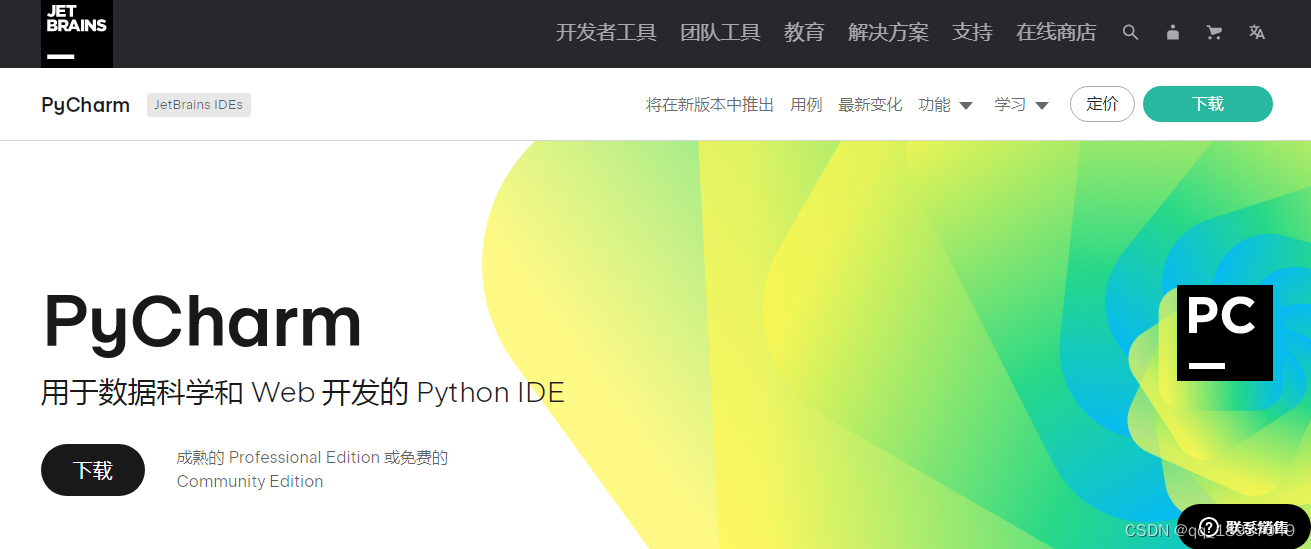Screen dimensions: 1311x549
Task: Go to 在线商店
Action: [x=1056, y=32]
